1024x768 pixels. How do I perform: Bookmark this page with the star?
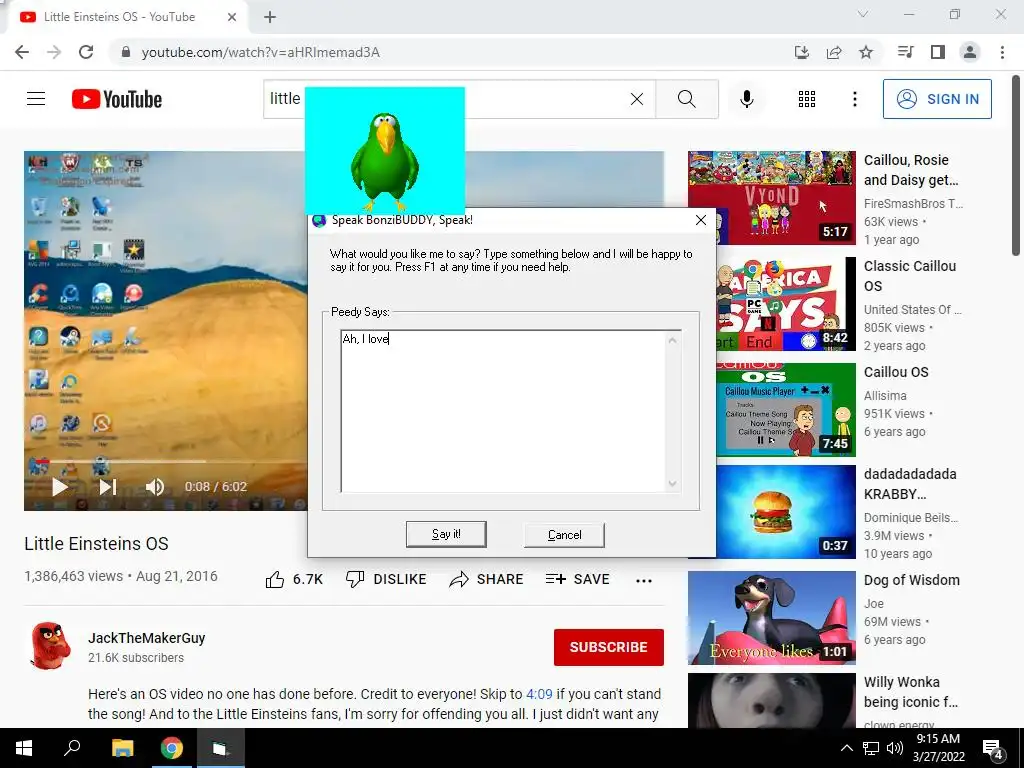866,52
